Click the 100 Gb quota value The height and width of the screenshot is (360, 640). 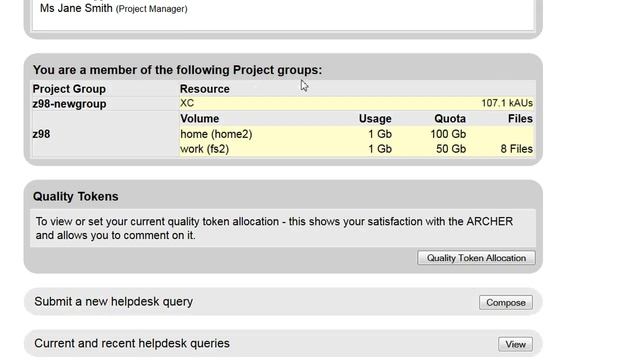(448, 134)
